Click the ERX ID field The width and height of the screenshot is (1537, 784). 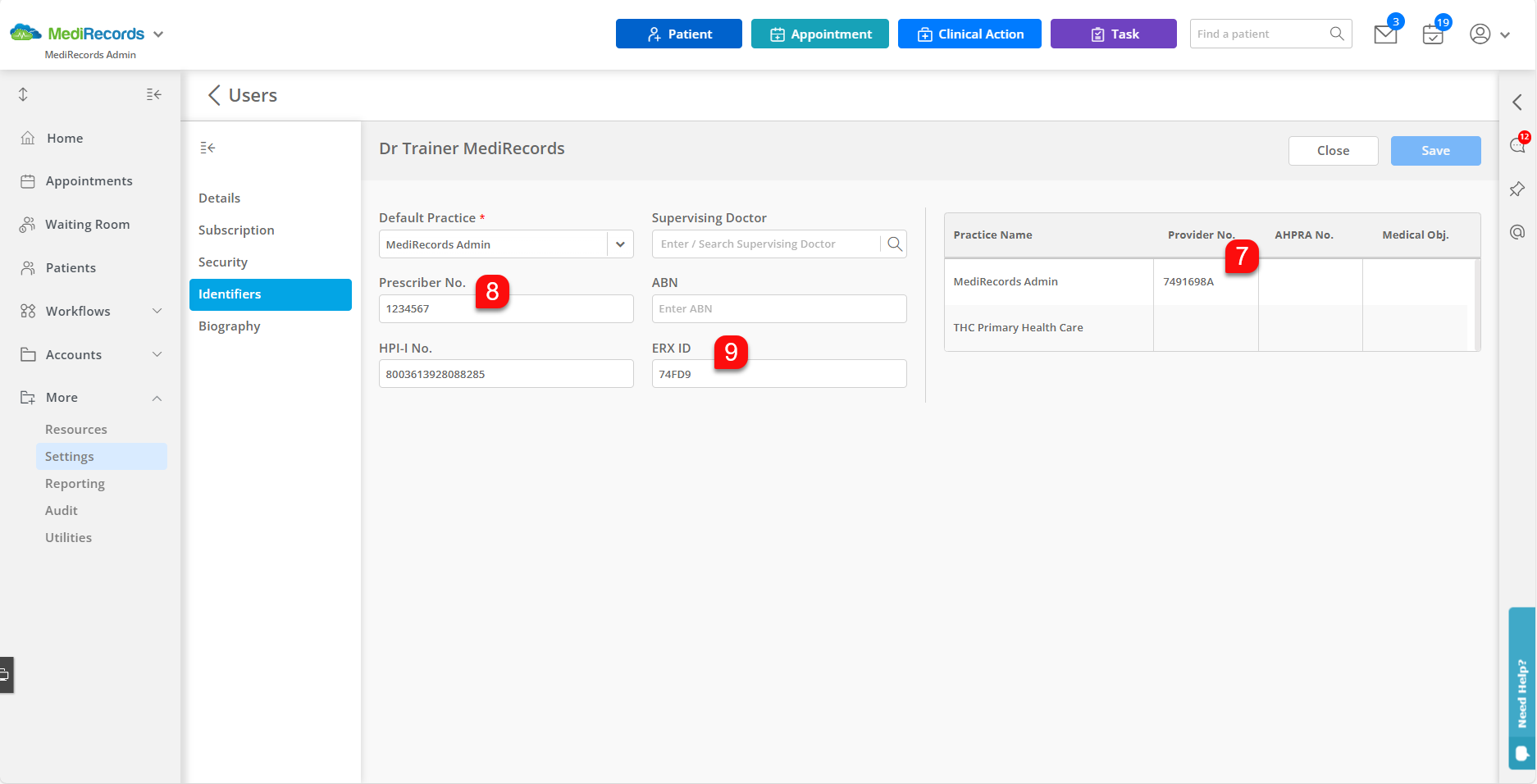779,374
